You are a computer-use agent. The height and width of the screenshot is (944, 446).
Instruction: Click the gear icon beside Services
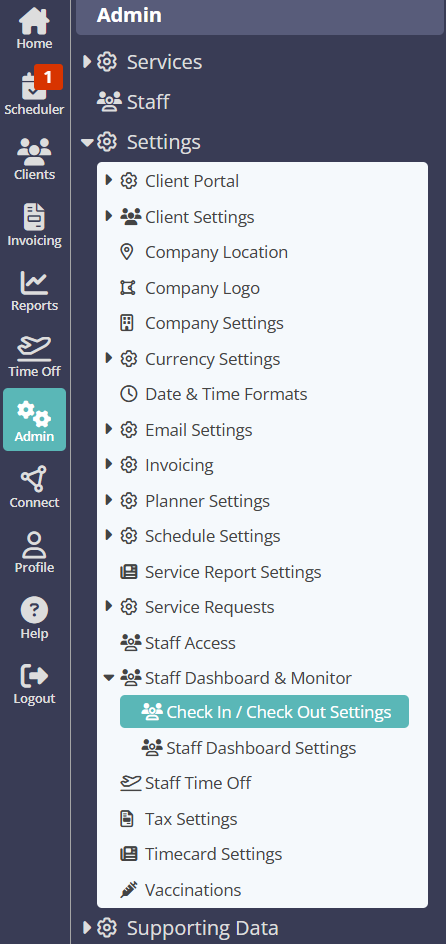(107, 61)
